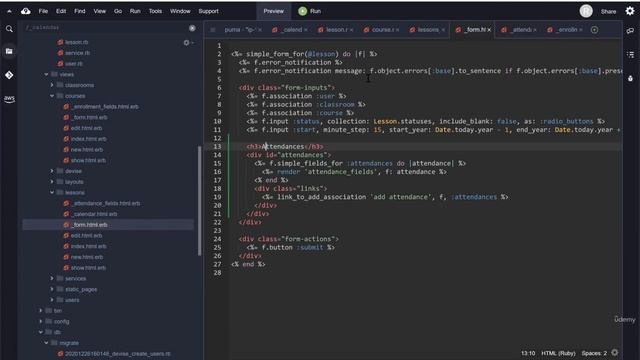This screenshot has height=360, width=640.
Task: Click line number 13 in gutter
Action: 217,147
